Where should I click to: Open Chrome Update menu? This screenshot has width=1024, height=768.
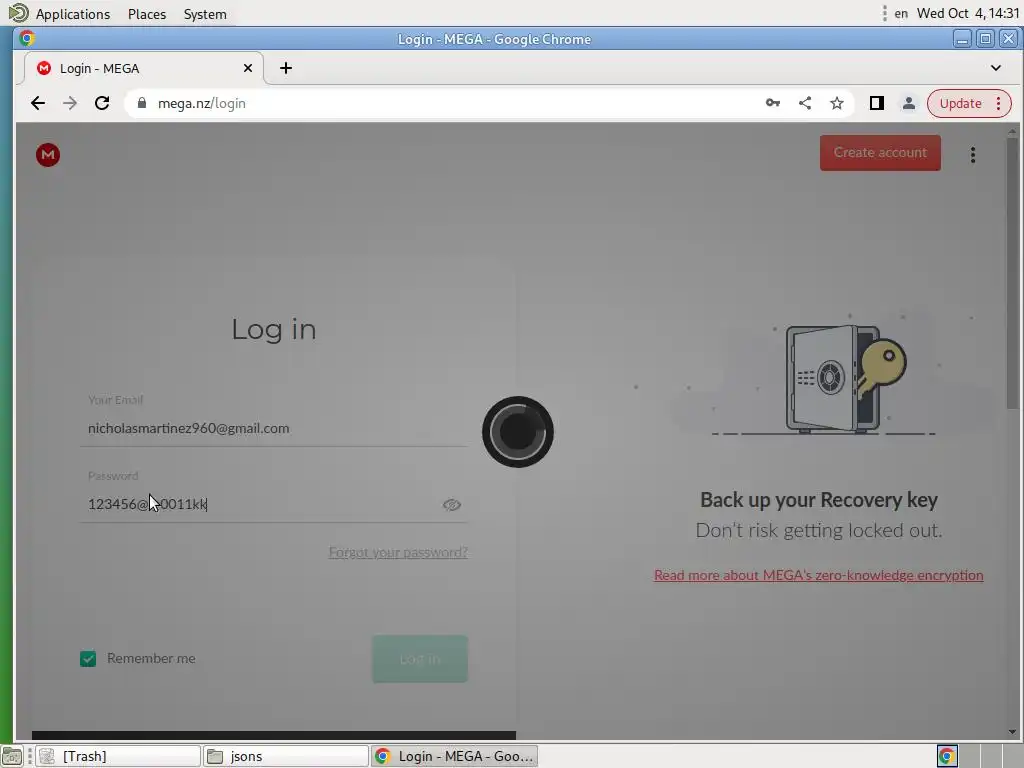tap(969, 103)
